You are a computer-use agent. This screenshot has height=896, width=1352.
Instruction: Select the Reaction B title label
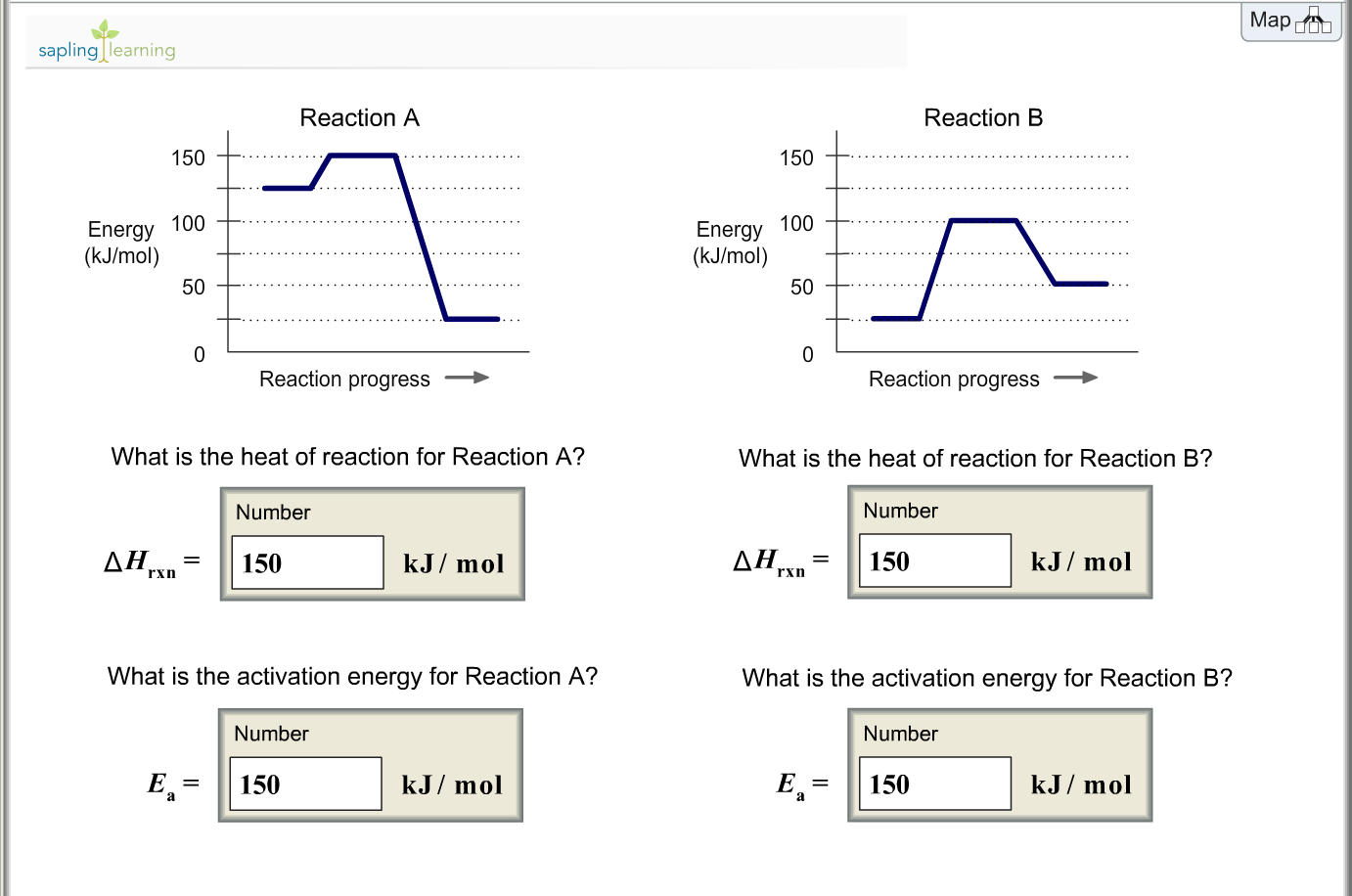pyautogui.click(x=982, y=117)
